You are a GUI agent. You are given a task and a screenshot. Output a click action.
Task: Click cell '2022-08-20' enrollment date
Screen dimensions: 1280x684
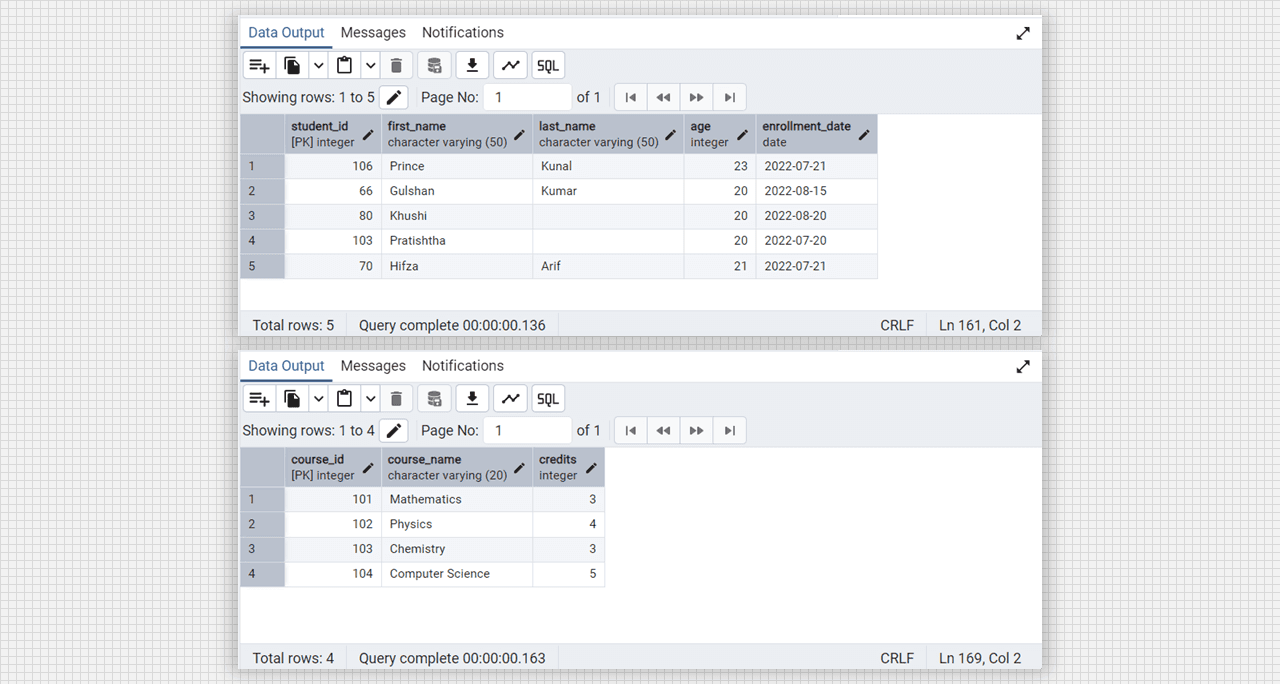tap(816, 216)
